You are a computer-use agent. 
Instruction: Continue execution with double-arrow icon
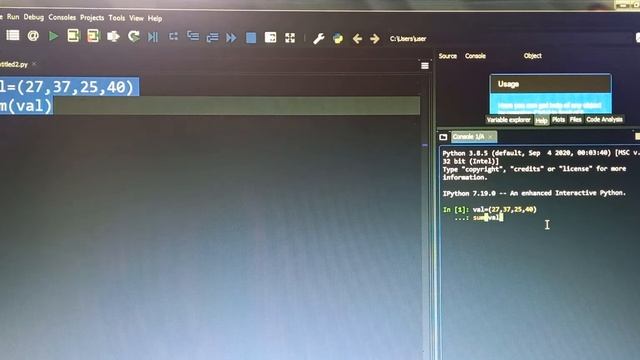(231, 38)
